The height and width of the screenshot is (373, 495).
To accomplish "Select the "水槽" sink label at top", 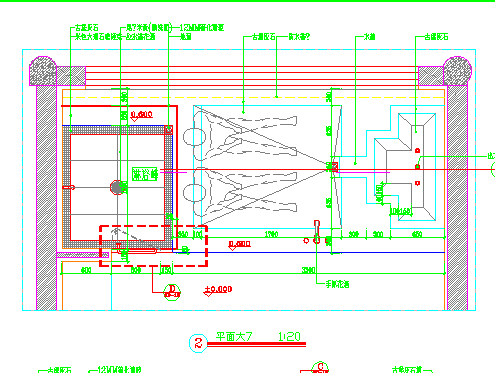I will 369,37.
